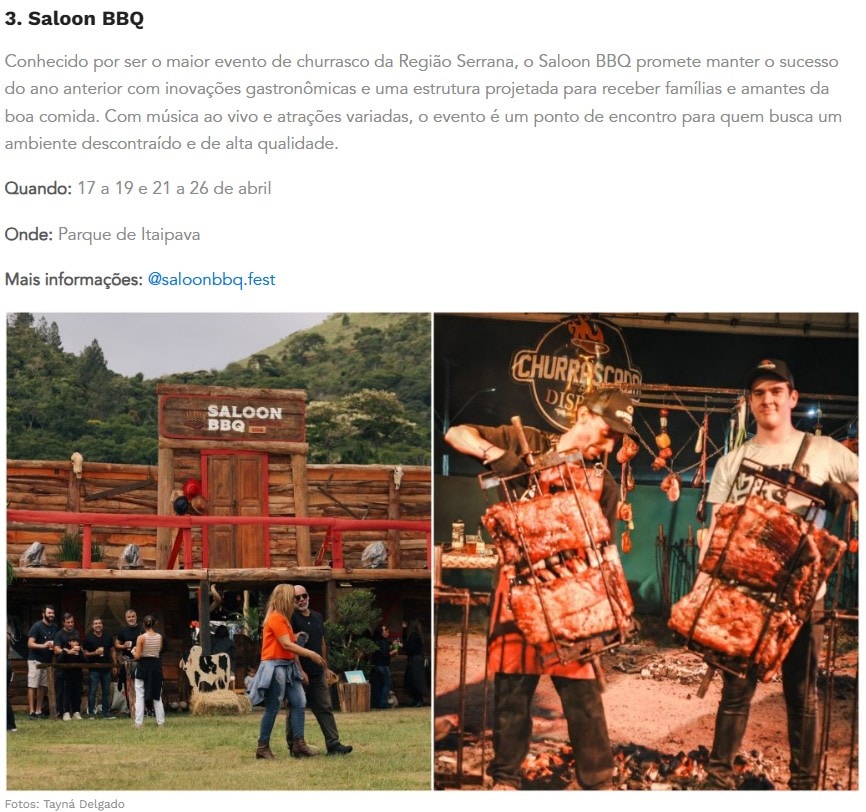Click the 'Quando:' label
The height and width of the screenshot is (812, 866).
click(x=38, y=188)
